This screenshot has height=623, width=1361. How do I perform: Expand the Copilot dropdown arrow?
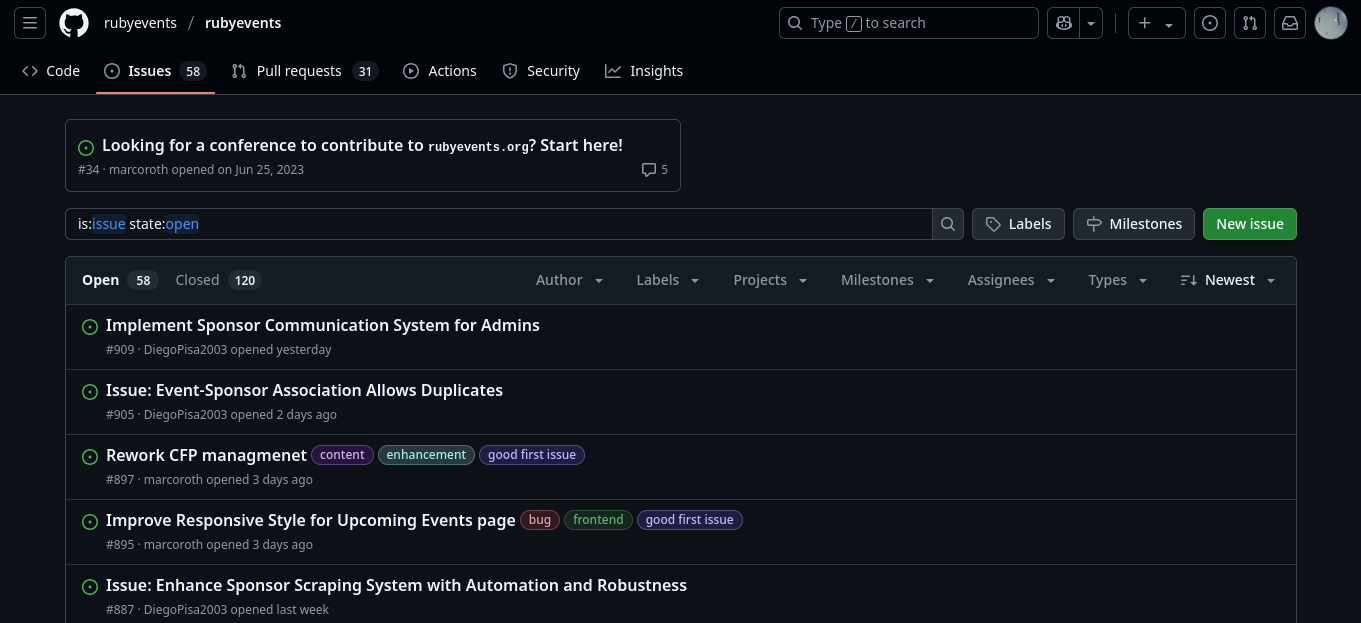coord(1091,23)
